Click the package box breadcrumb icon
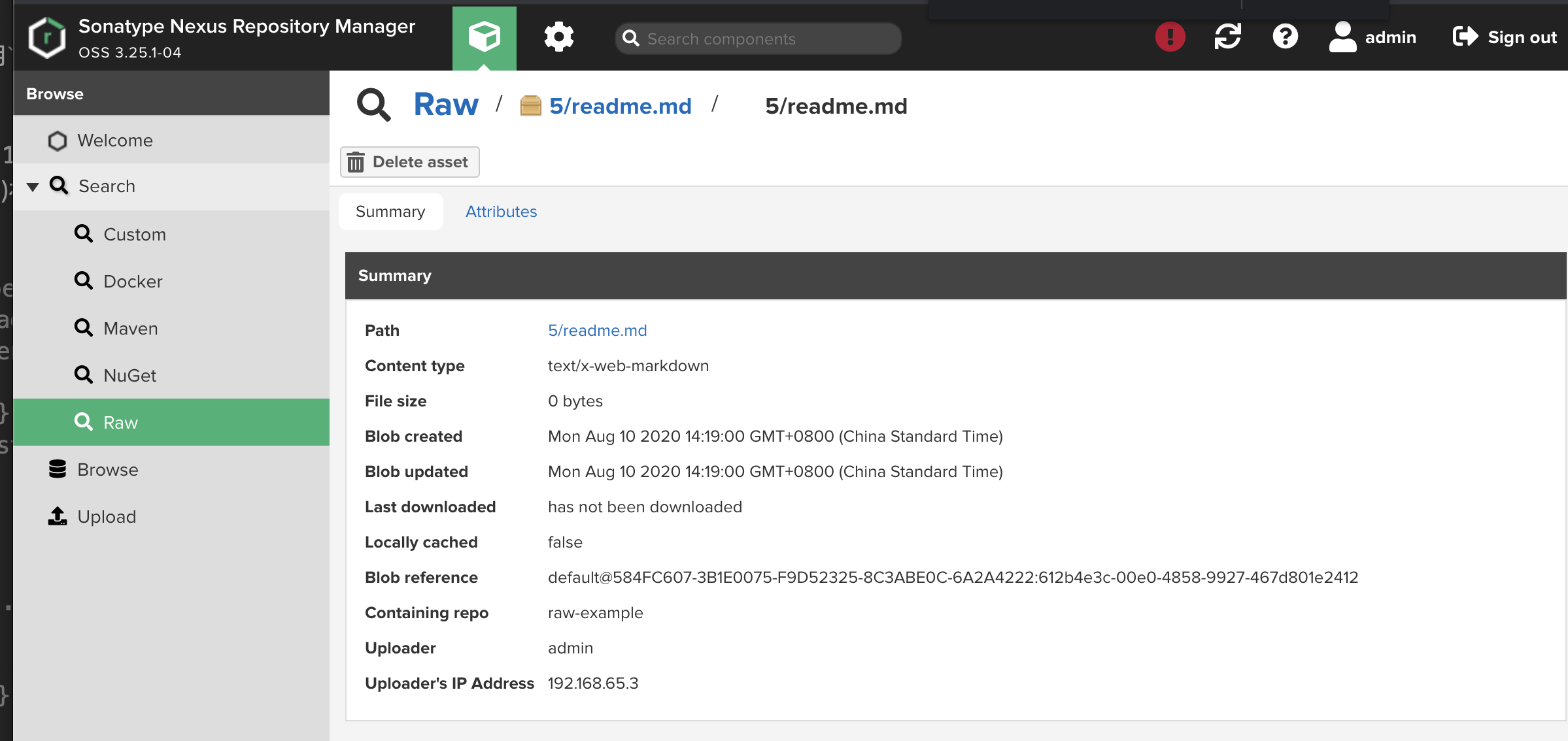1568x741 pixels. click(x=530, y=106)
